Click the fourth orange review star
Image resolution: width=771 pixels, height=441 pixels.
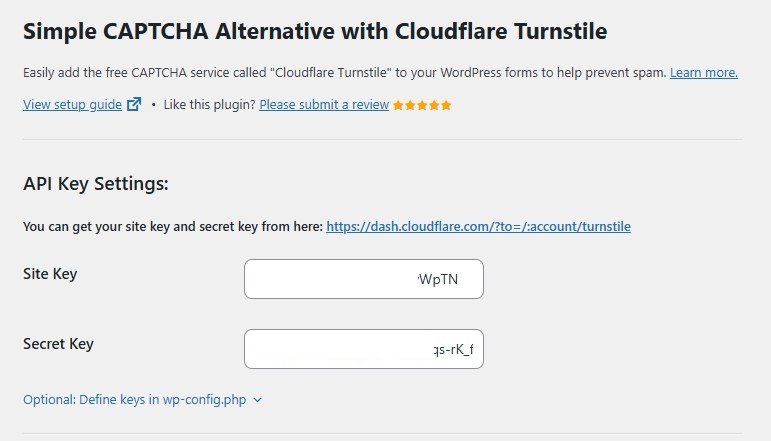click(x=434, y=105)
